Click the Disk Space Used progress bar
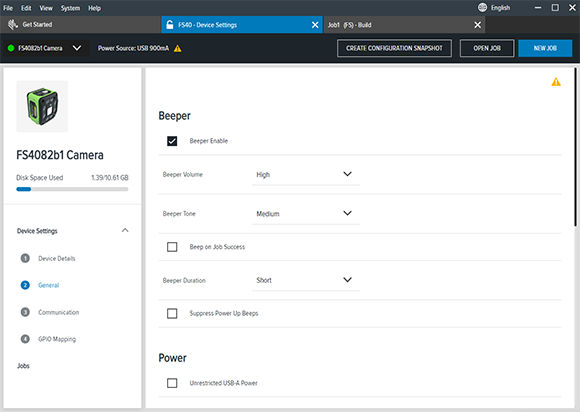 (72, 189)
